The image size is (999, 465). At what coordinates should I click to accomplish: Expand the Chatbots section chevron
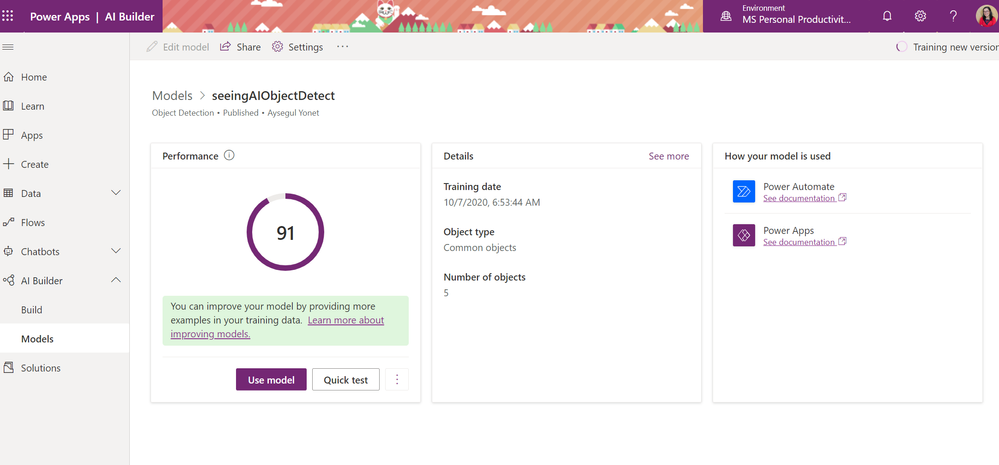coord(116,251)
